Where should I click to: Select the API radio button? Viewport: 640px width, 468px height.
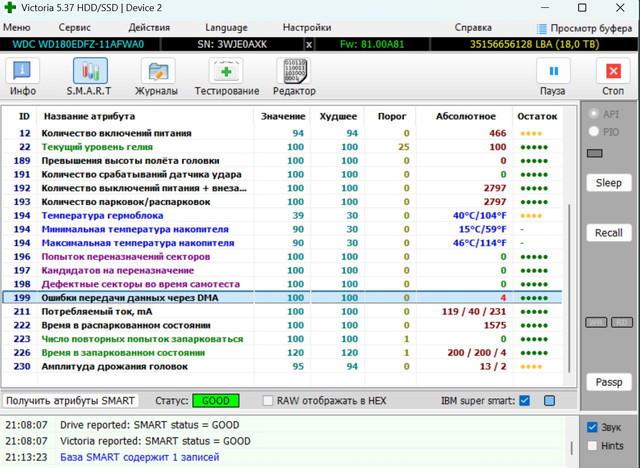tap(594, 114)
